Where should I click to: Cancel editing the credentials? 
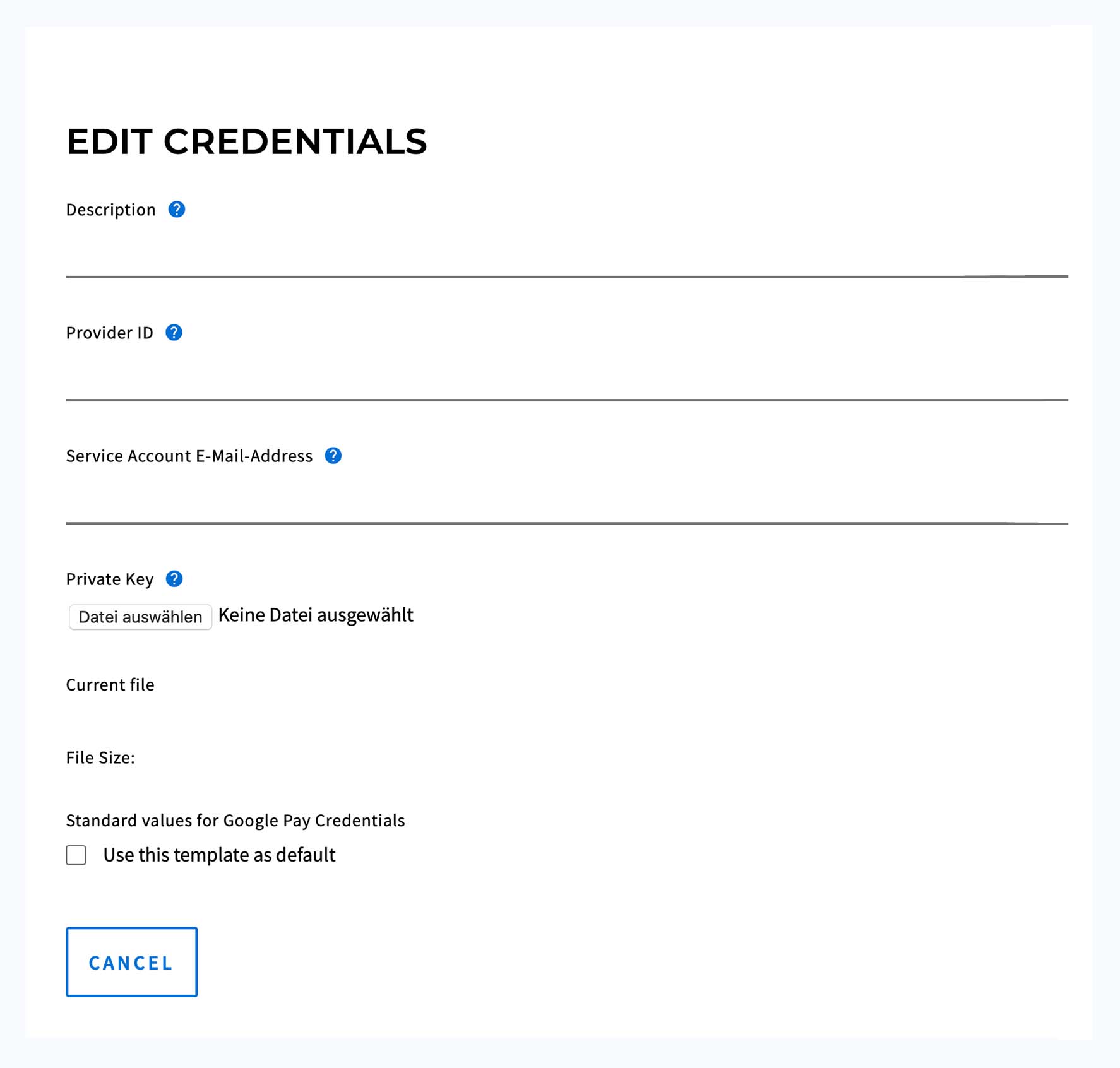(x=131, y=962)
